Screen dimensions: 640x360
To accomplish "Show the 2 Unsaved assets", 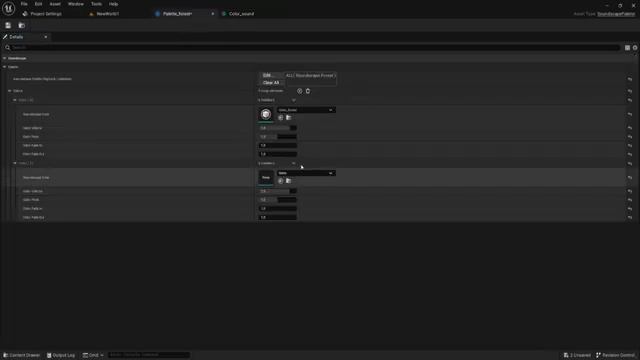I will point(577,355).
